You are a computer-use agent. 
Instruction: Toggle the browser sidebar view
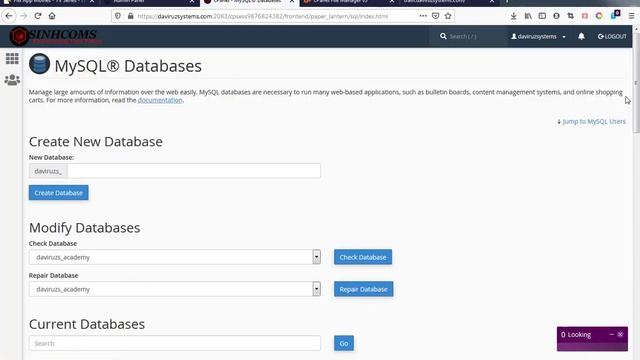[542, 16]
